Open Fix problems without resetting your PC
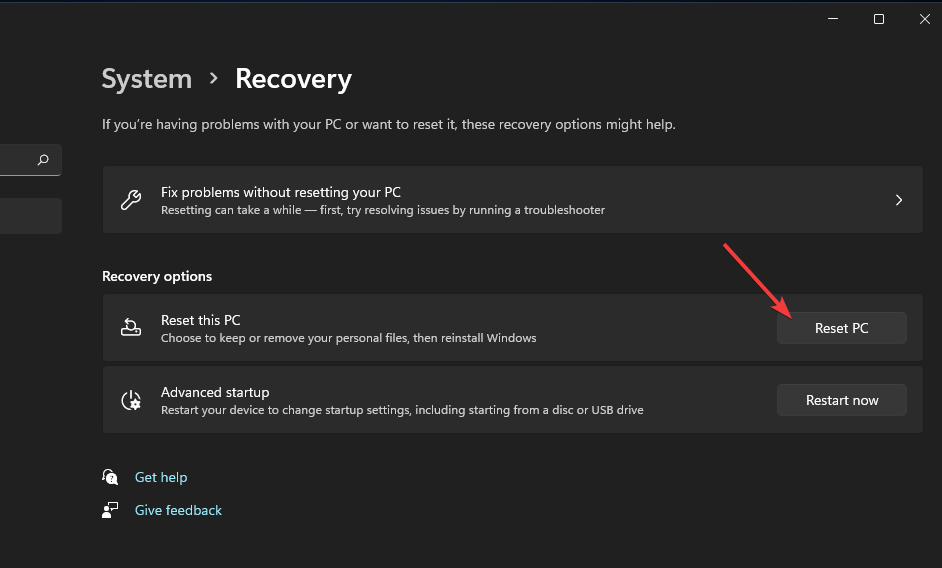Viewport: 942px width, 568px height. pyautogui.click(x=281, y=192)
